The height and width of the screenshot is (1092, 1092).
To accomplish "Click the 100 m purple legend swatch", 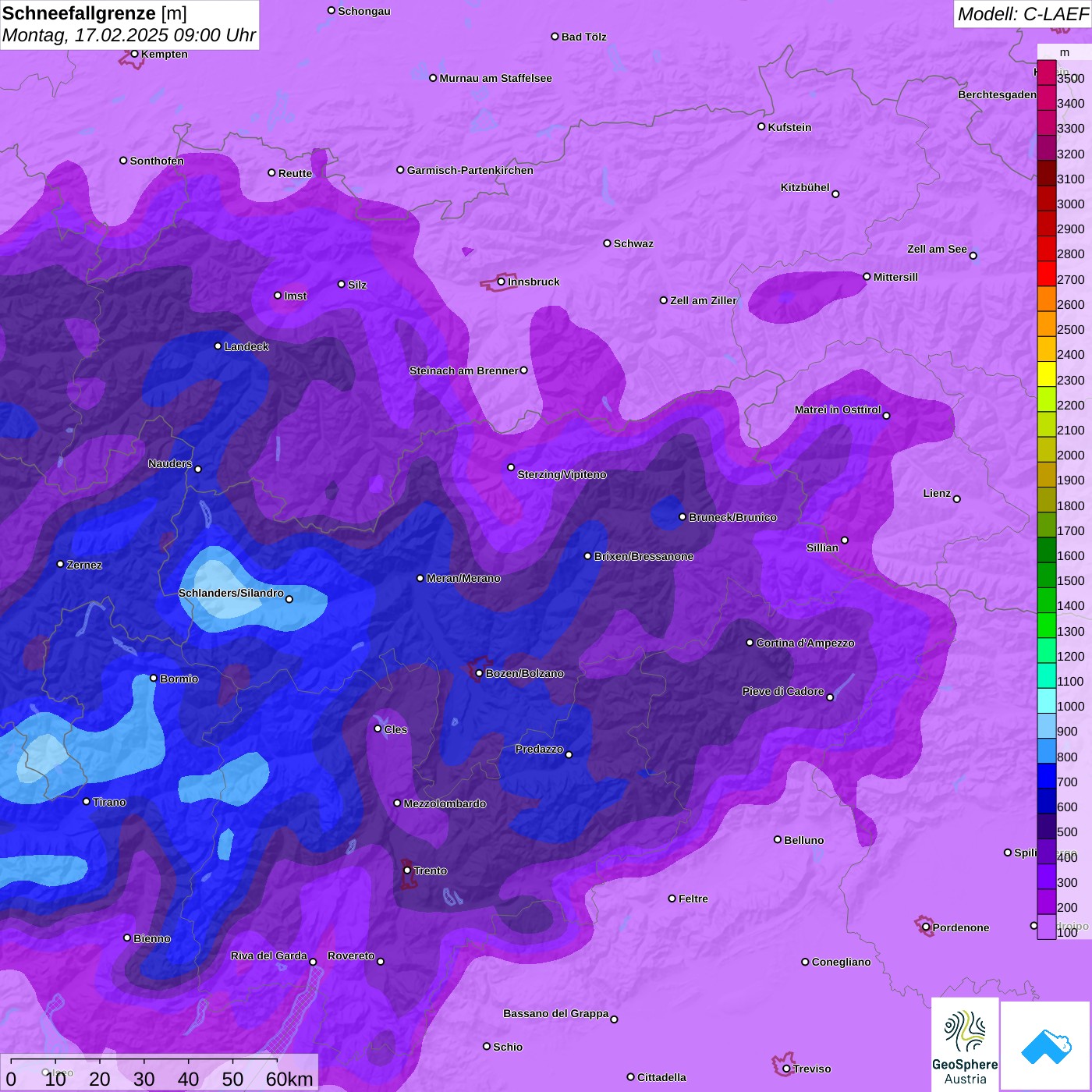I will [x=1046, y=926].
